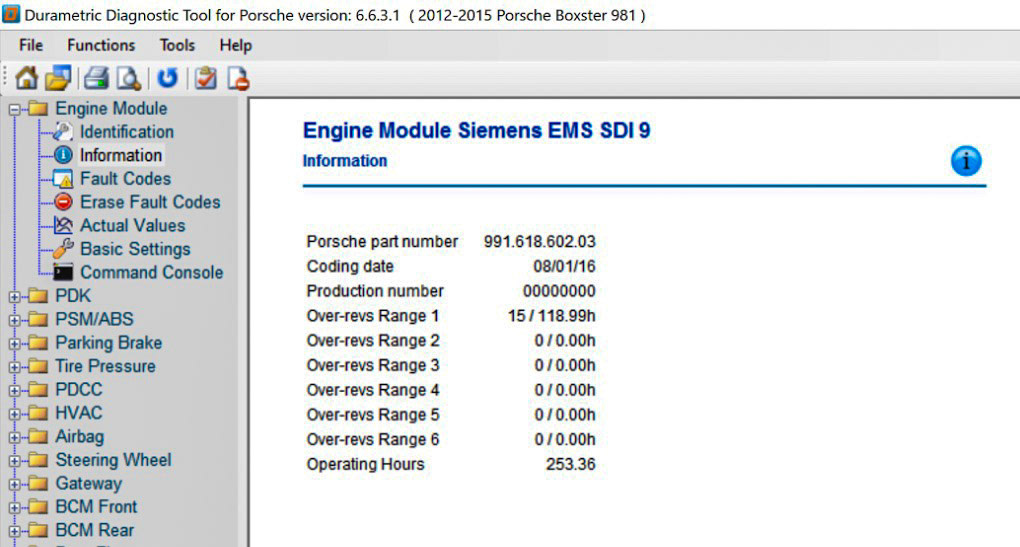Click the Porsche part number label
The image size is (1020, 547).
point(382,242)
